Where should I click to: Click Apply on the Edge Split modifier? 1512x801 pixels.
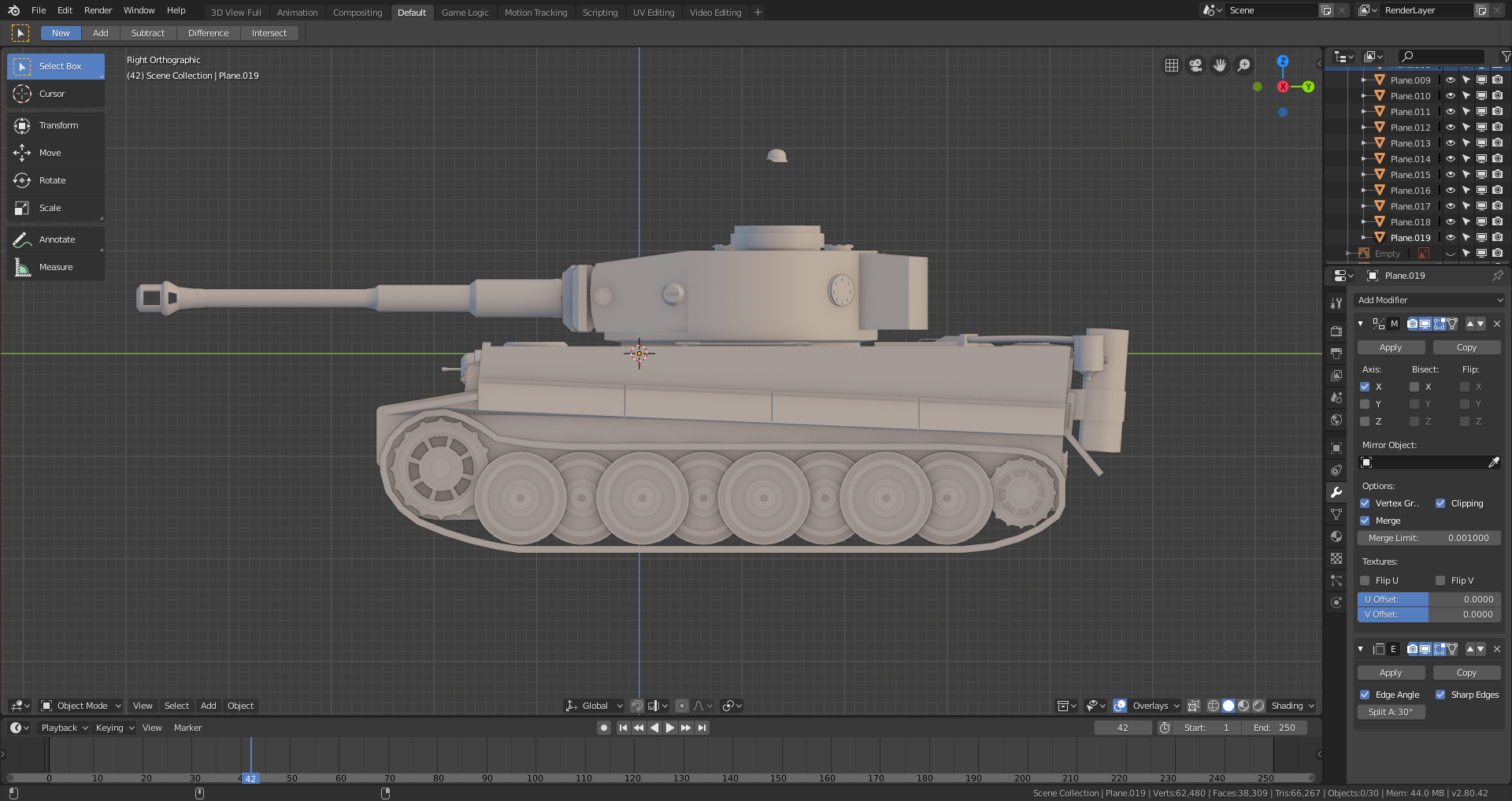pos(1391,673)
